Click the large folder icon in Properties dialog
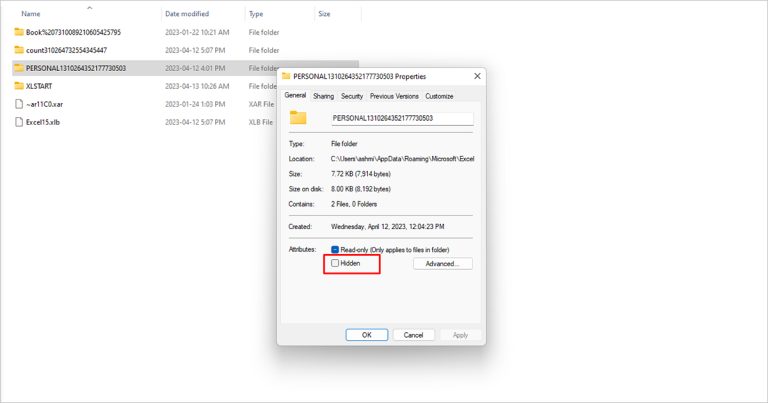This screenshot has width=768, height=403. [297, 118]
